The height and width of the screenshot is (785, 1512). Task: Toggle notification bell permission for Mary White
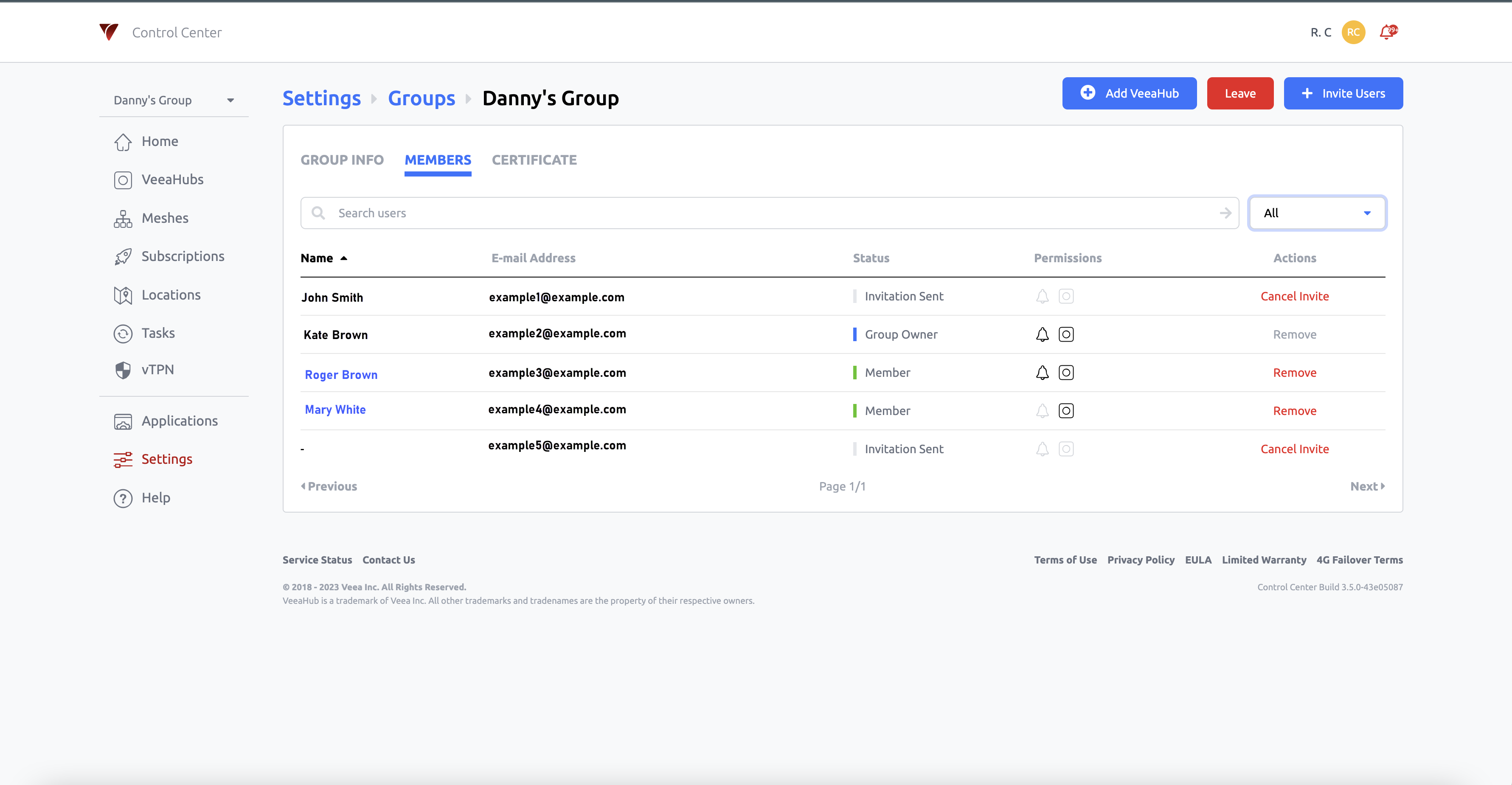pyautogui.click(x=1042, y=411)
